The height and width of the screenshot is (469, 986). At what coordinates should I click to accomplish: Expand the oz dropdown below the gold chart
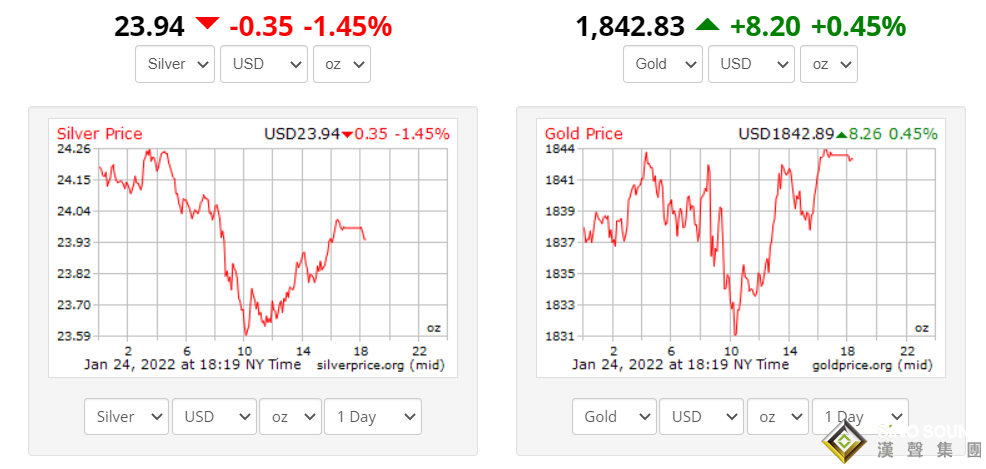779,417
